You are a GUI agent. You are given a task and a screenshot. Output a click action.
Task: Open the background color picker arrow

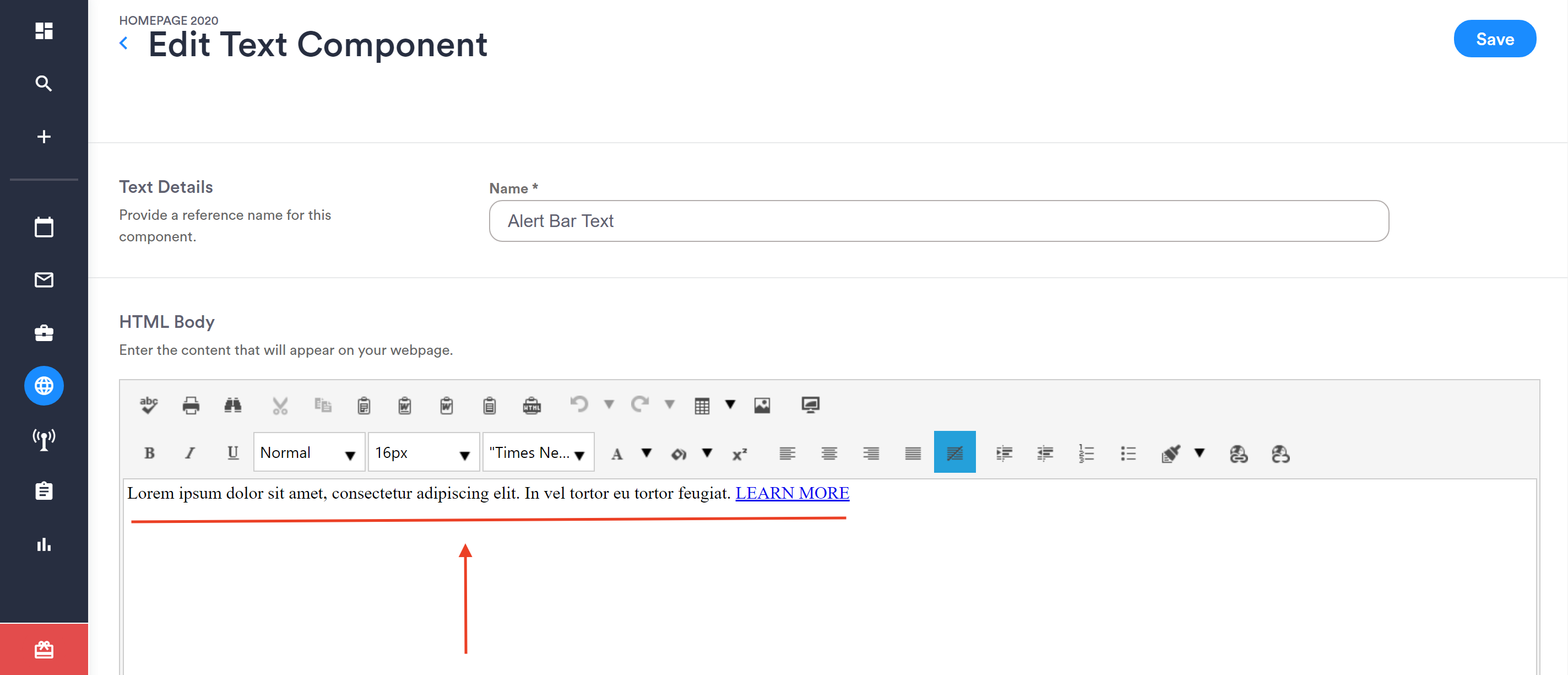pyautogui.click(x=707, y=452)
